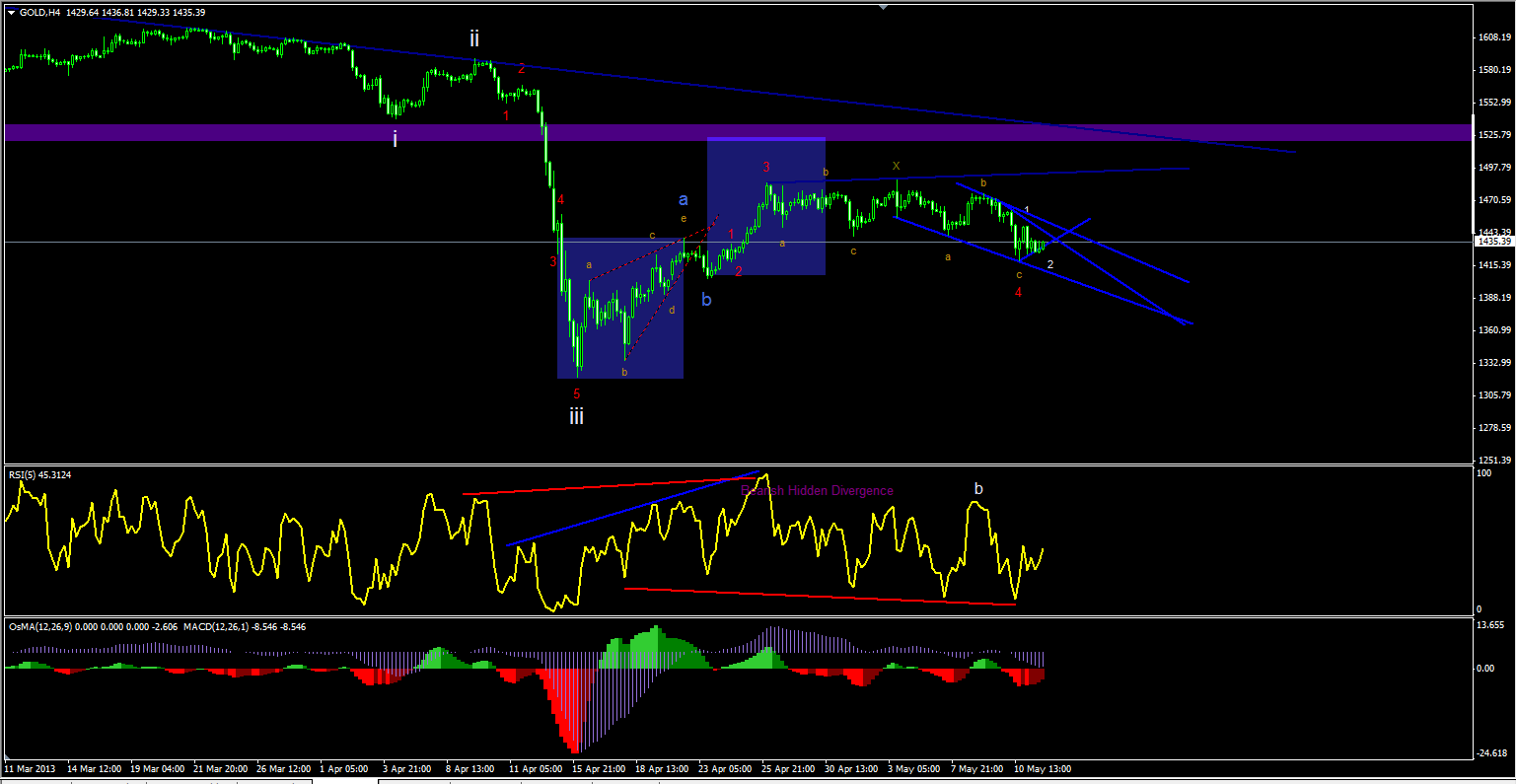Select the large blue 'a' wave label

pyautogui.click(x=684, y=199)
